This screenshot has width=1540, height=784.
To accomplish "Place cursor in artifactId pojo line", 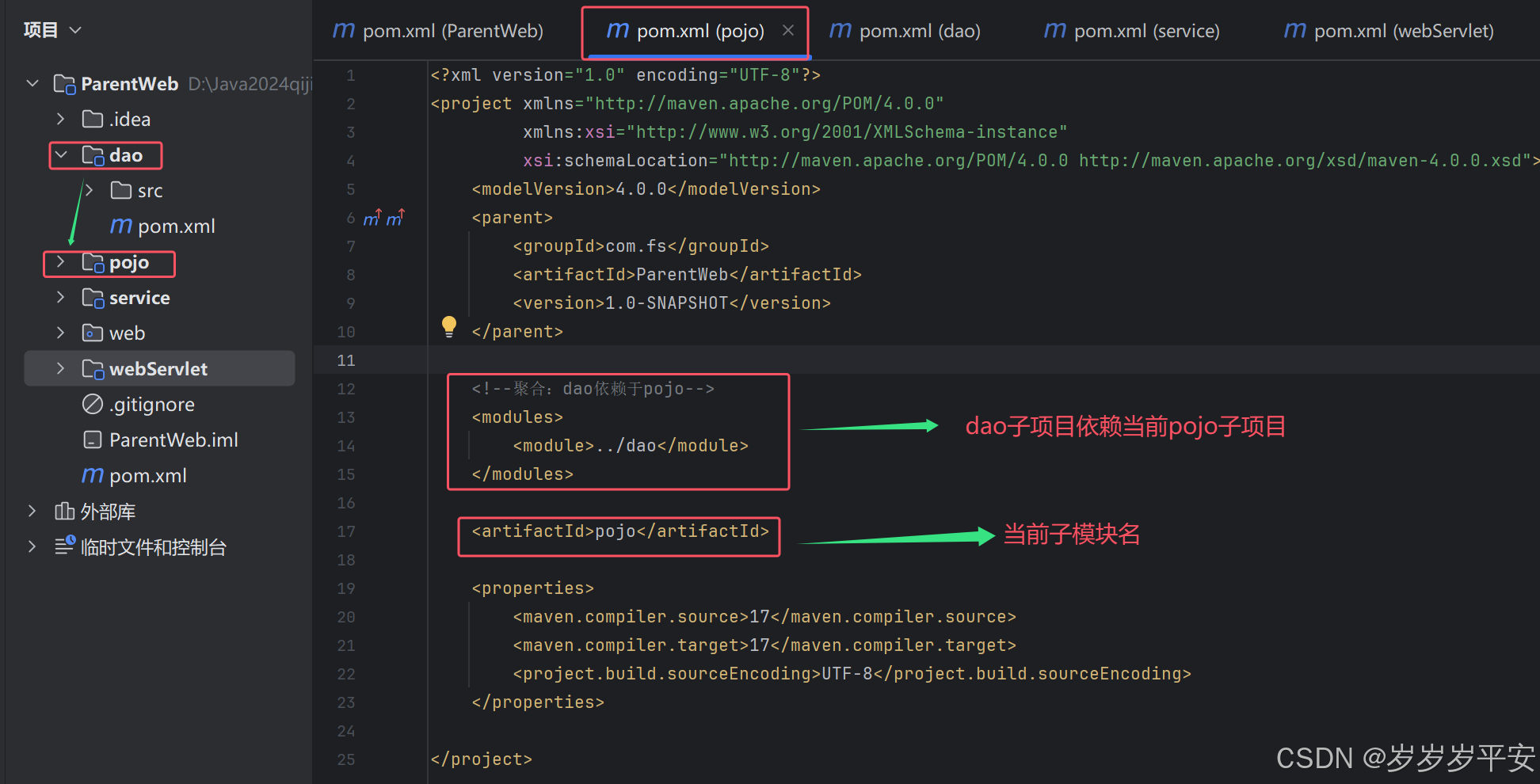I will pyautogui.click(x=620, y=531).
